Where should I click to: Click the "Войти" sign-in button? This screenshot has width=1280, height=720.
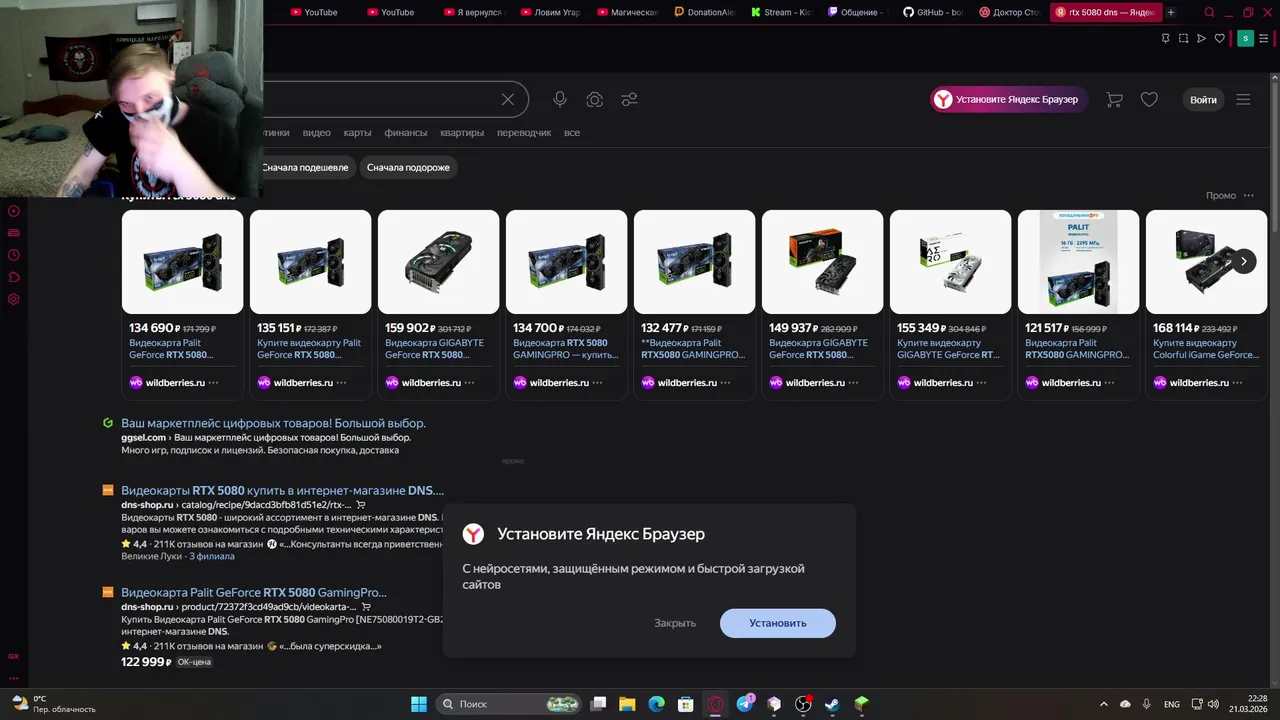(x=1204, y=99)
